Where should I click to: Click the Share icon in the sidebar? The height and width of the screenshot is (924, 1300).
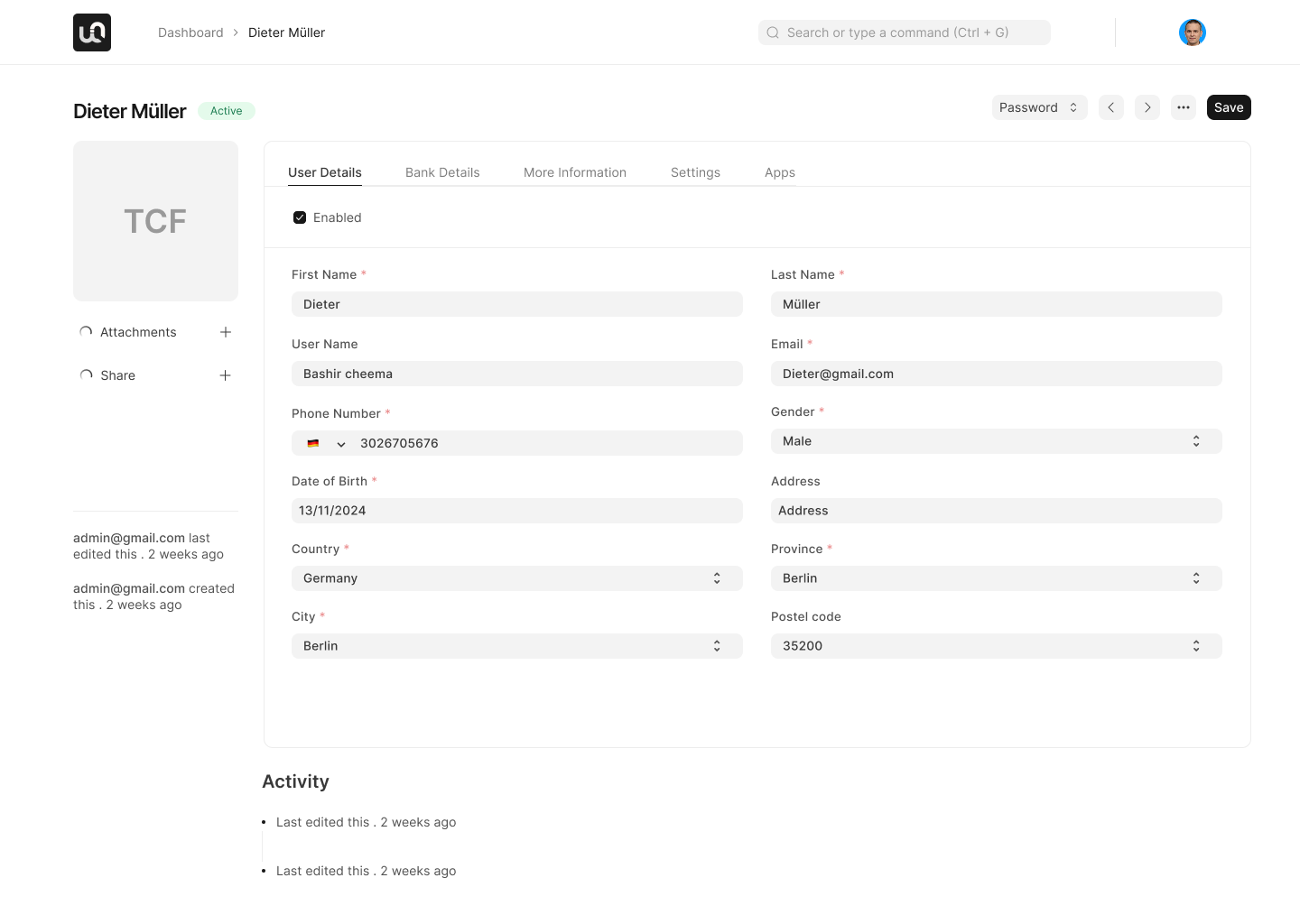coord(86,375)
